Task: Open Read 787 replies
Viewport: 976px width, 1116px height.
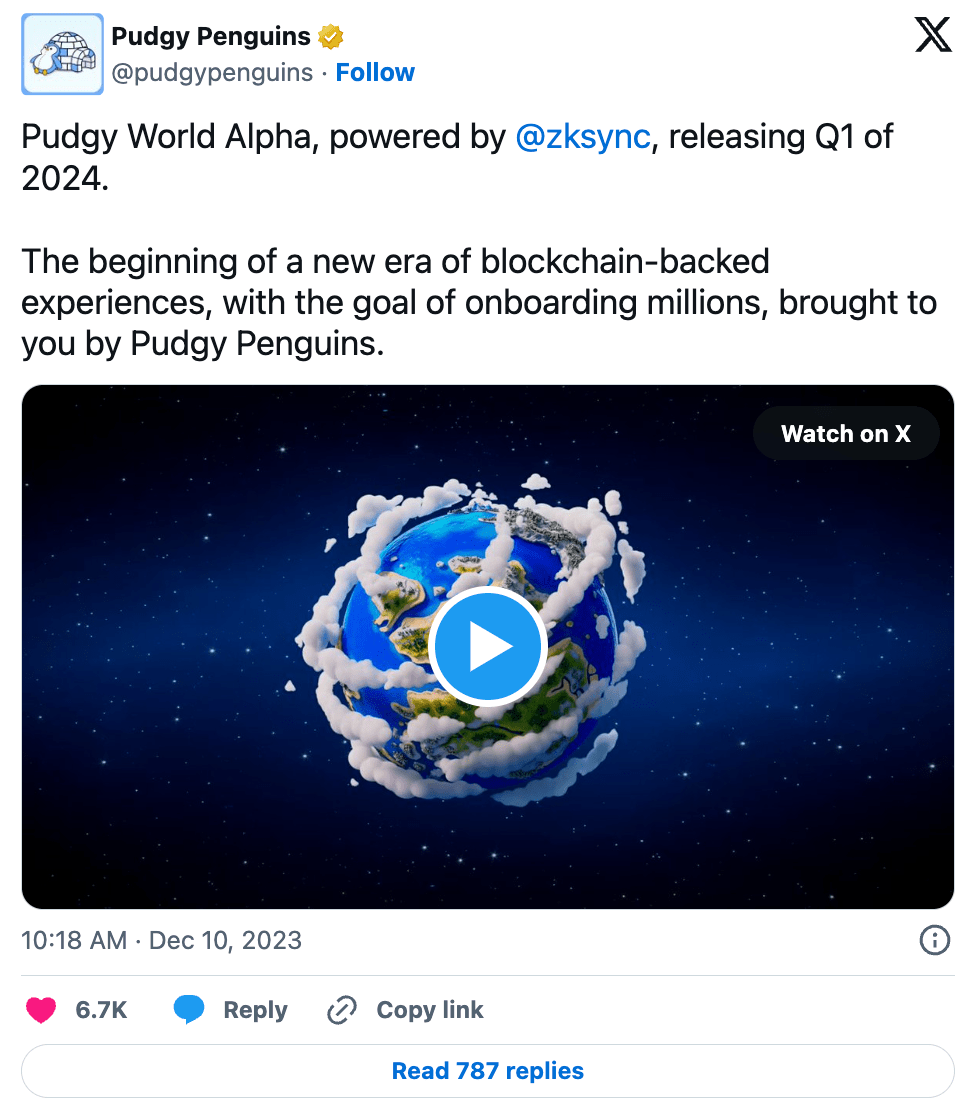Action: [x=487, y=1071]
